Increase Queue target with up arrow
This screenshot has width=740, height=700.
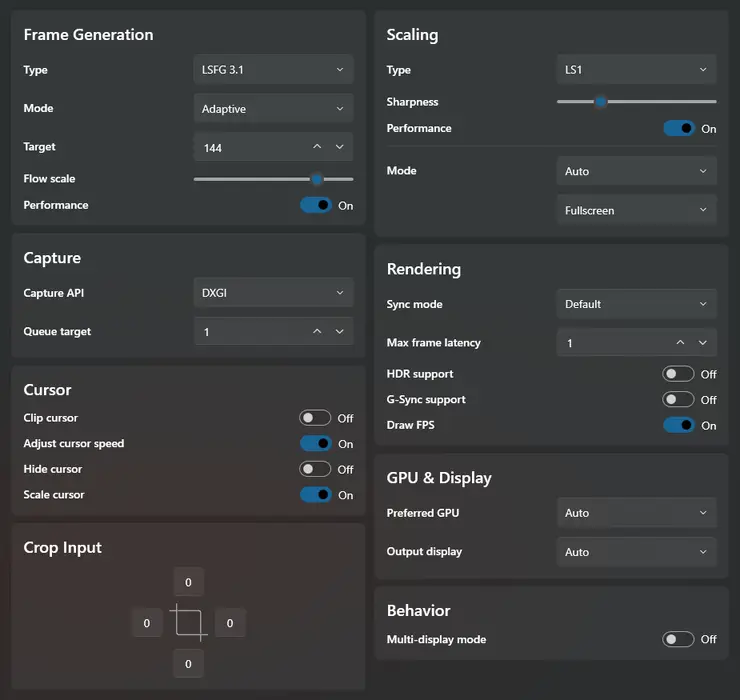tap(317, 331)
